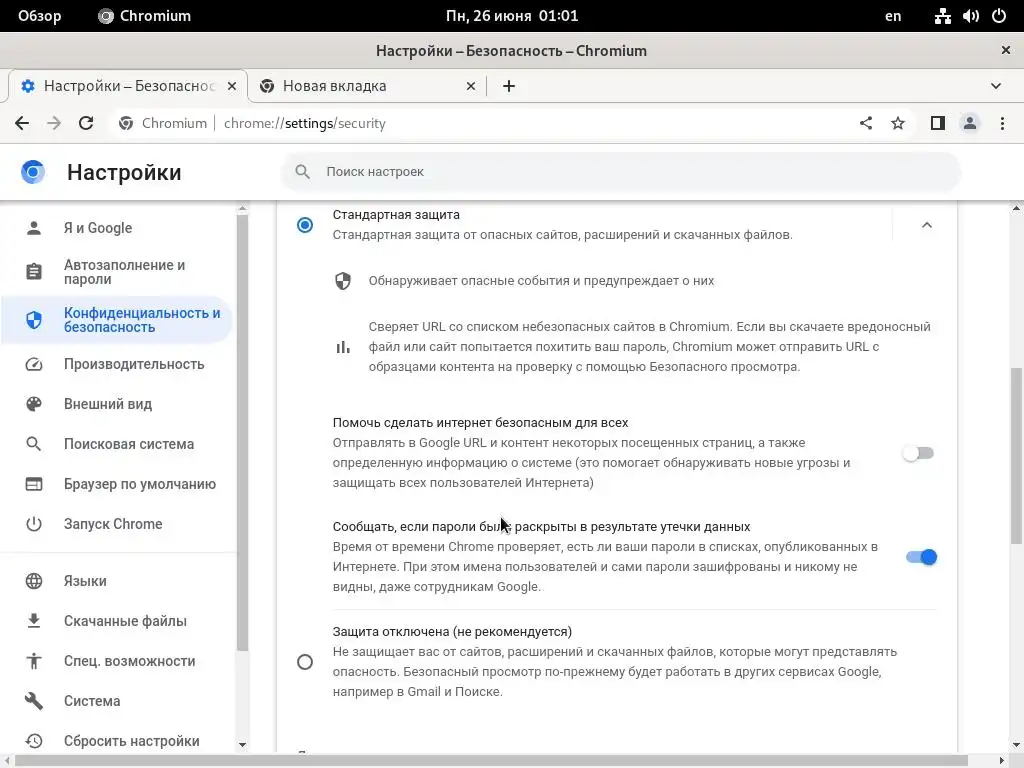This screenshot has width=1024, height=768.
Task: Click the volume speaker icon
Action: 970,16
